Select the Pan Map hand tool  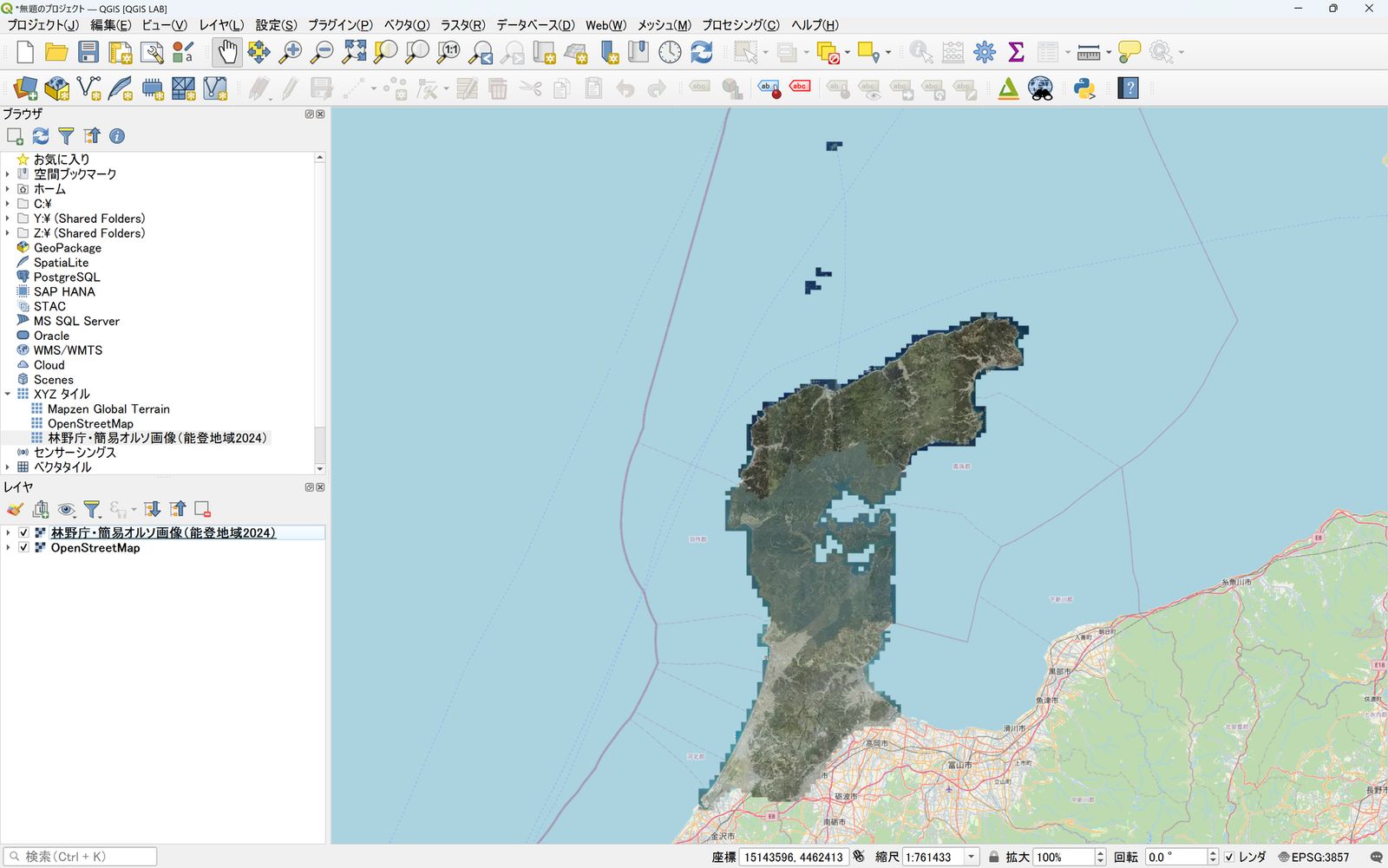[x=227, y=52]
